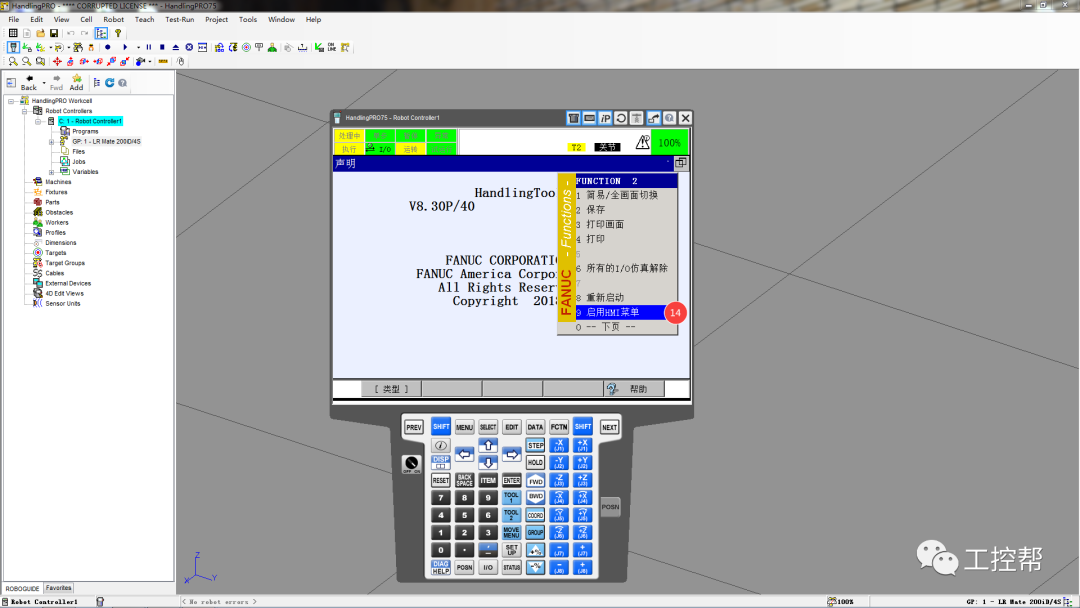The image size is (1080, 608).
Task: Toggle the STEP key on pendant
Action: click(535, 445)
